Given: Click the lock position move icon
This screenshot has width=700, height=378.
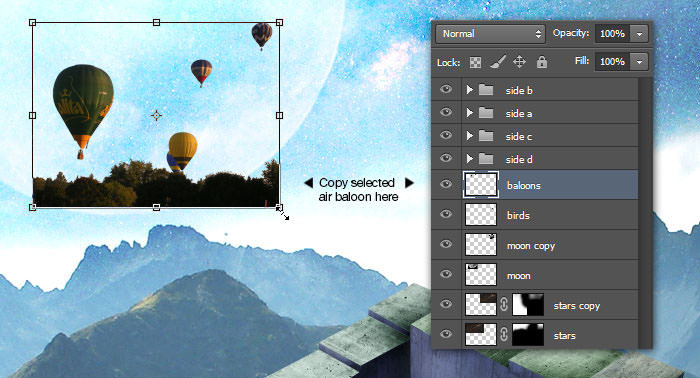Looking at the screenshot, I should pyautogui.click(x=519, y=62).
